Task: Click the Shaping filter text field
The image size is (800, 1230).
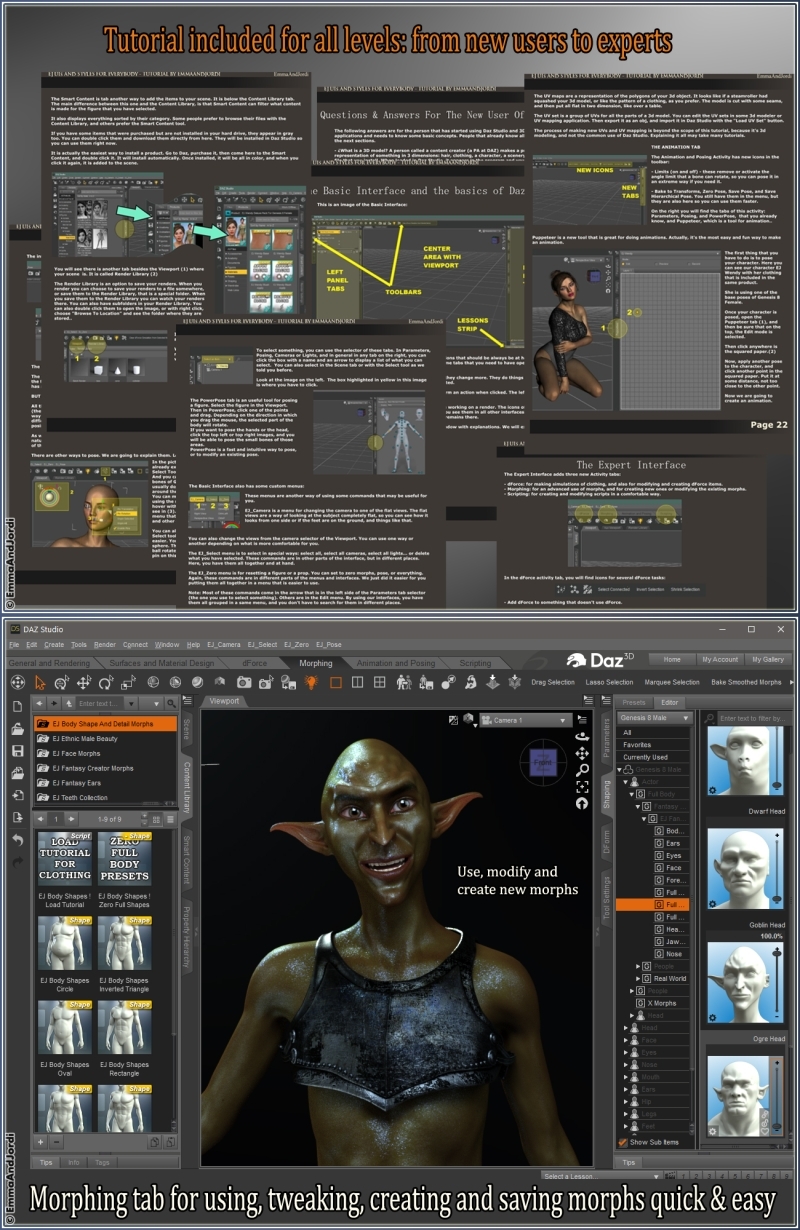Action: point(754,718)
